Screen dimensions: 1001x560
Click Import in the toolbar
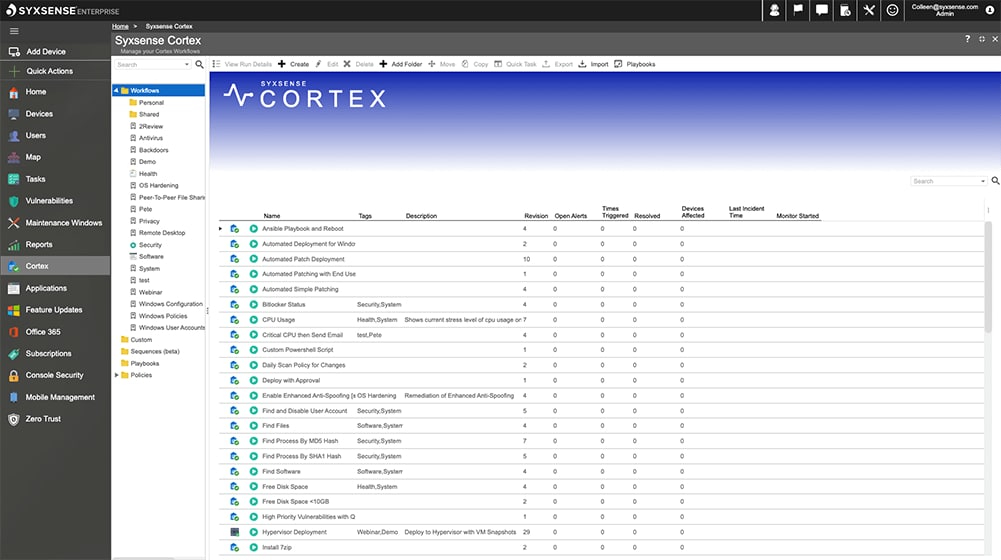click(593, 64)
